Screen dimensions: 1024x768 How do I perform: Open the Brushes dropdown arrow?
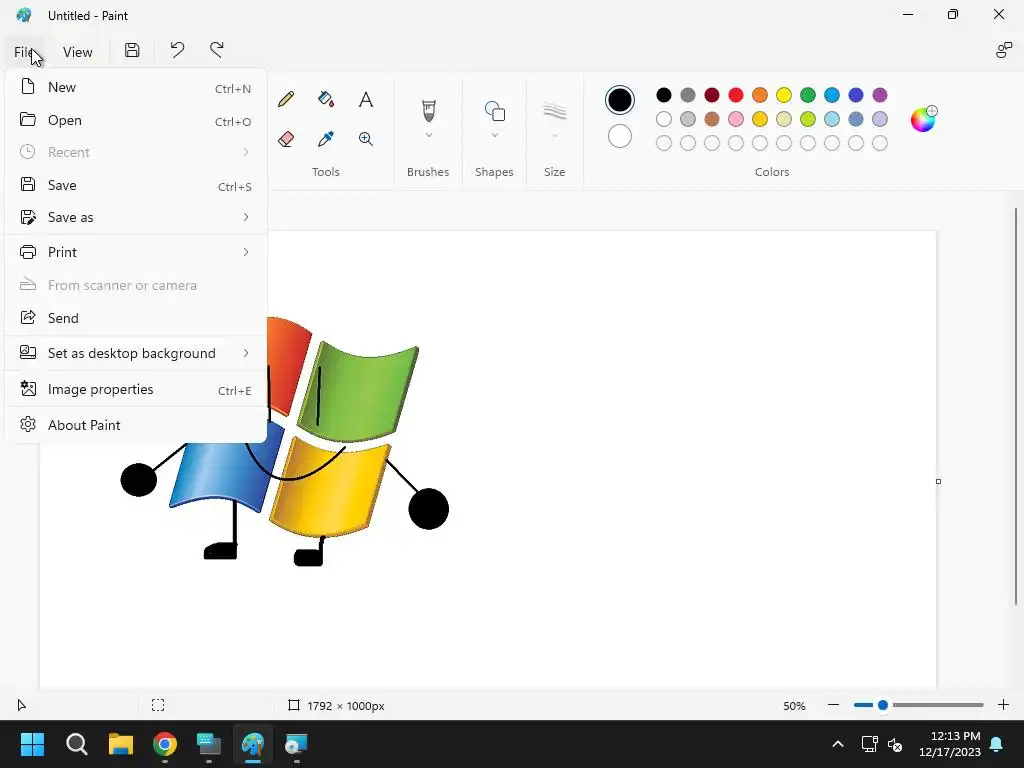428,135
